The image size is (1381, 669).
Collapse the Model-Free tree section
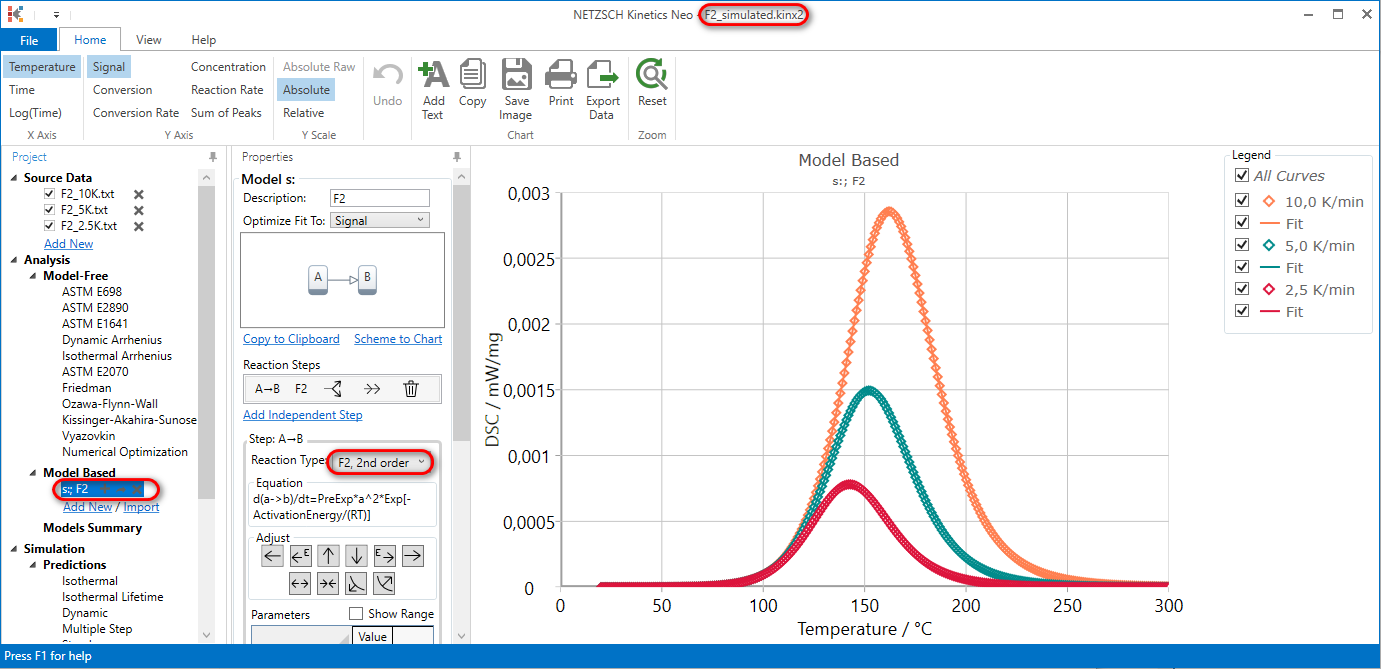click(31, 275)
